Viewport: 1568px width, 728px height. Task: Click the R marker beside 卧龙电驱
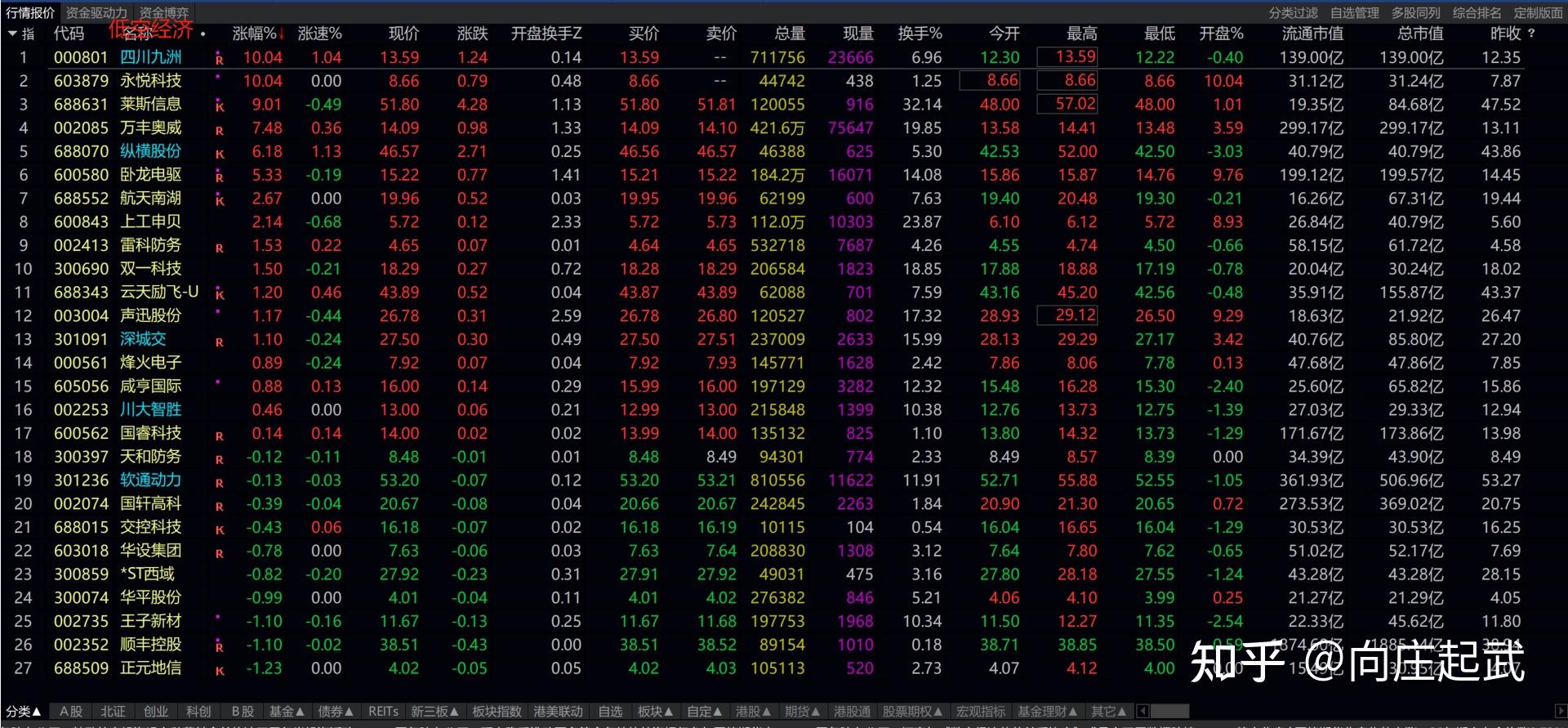pos(219,176)
